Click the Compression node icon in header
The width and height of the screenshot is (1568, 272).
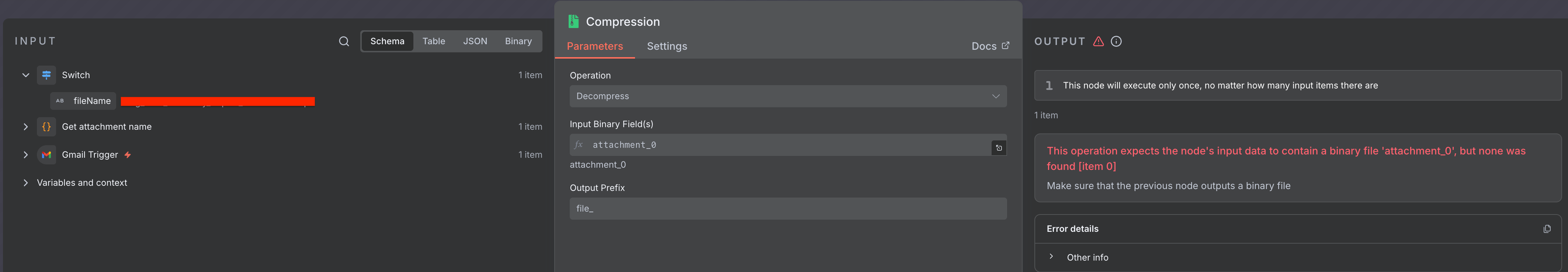coord(573,22)
